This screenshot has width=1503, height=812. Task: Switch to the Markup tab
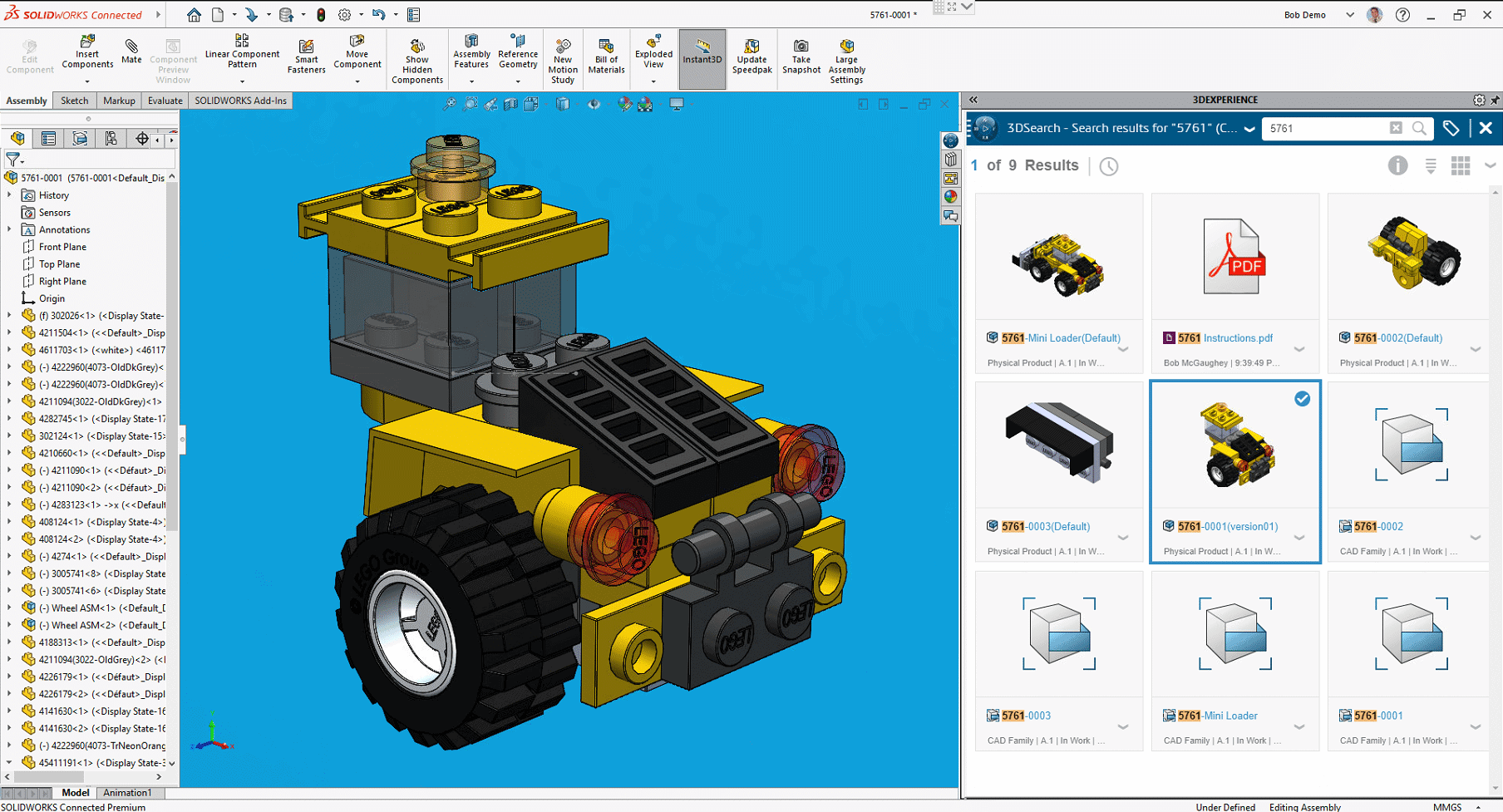coord(119,101)
